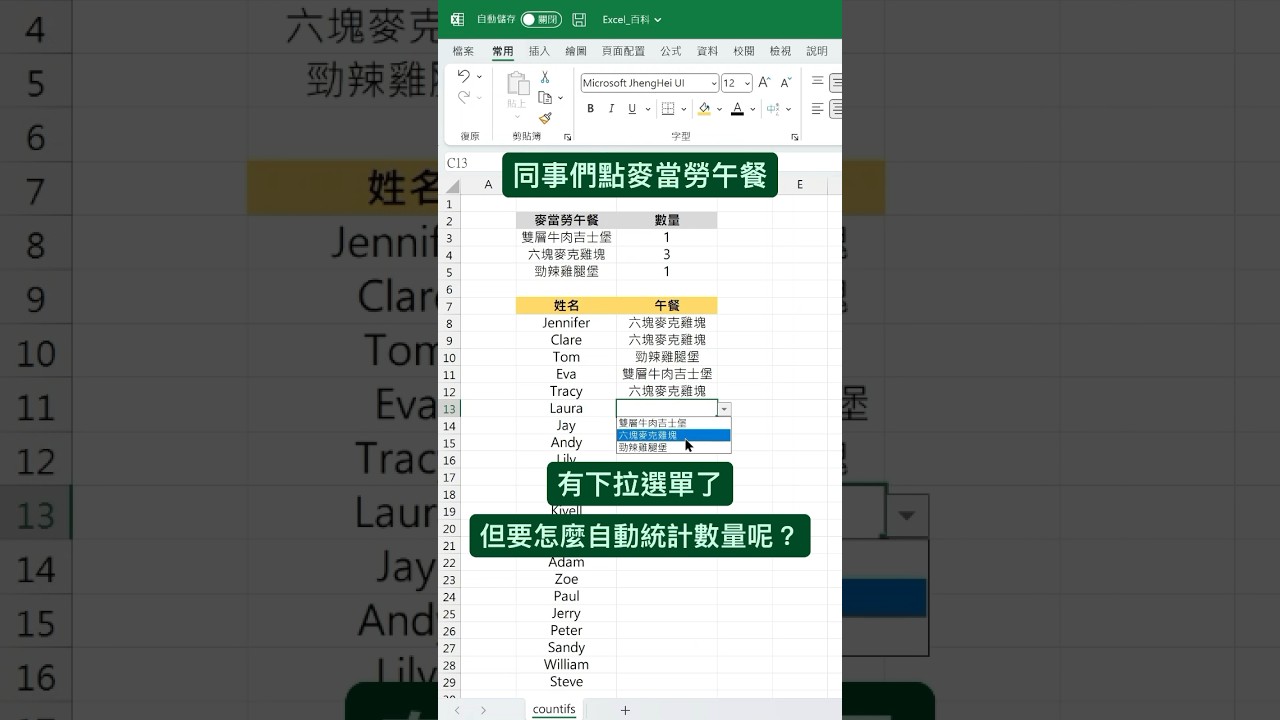The image size is (1280, 720).
Task: Click the Undo arrow icon
Action: (464, 76)
